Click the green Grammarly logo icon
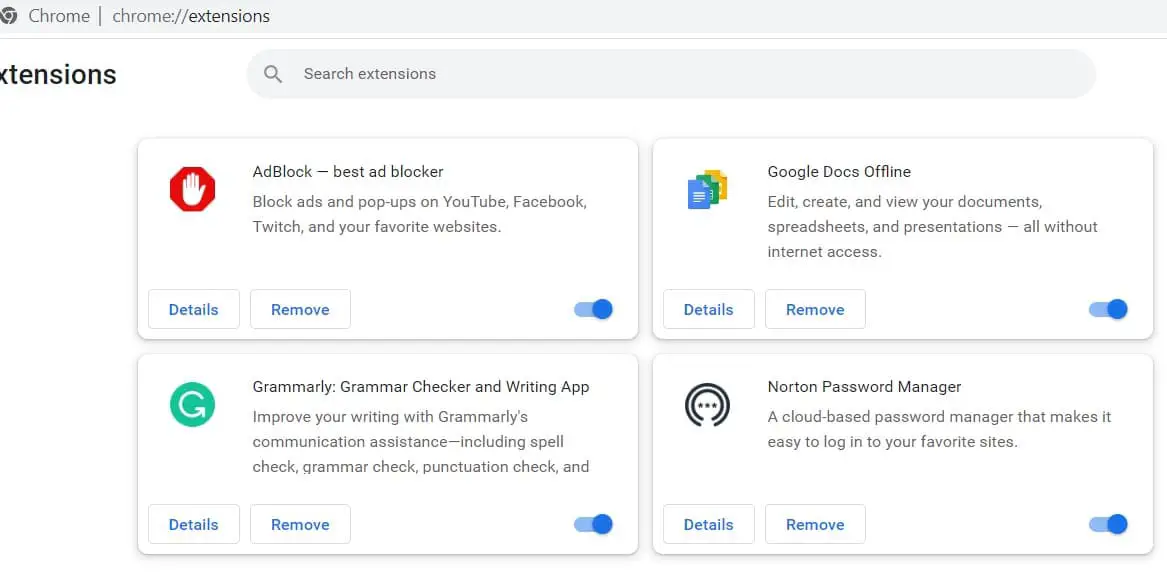Viewport: 1167px width, 576px height. 192,404
